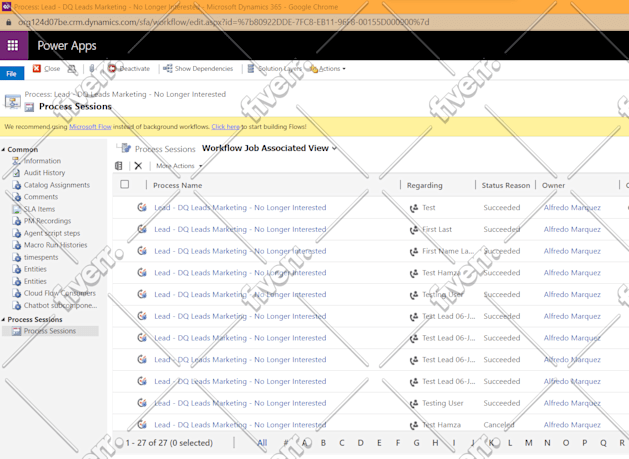The width and height of the screenshot is (629, 459).
Task: Open the Actions dropdown menu
Action: [328, 69]
